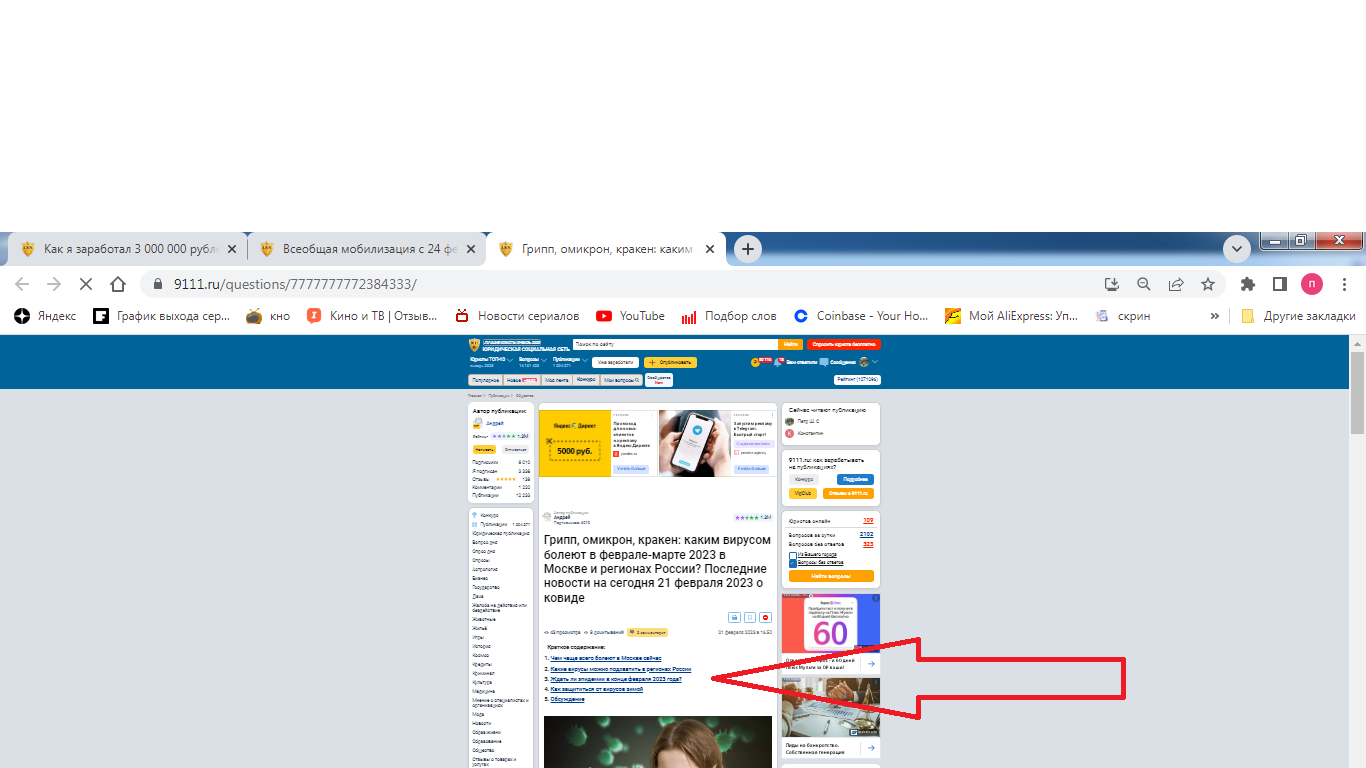Click the orange 'Опубликовать' button

pyautogui.click(x=670, y=362)
